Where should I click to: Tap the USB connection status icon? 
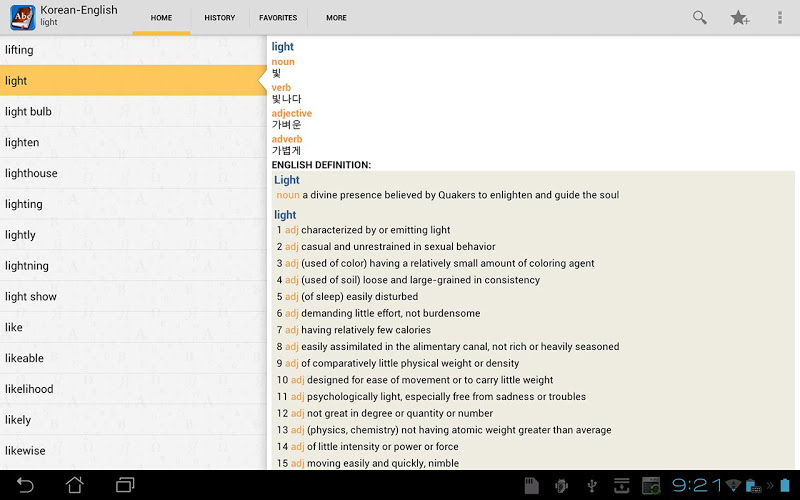592,486
